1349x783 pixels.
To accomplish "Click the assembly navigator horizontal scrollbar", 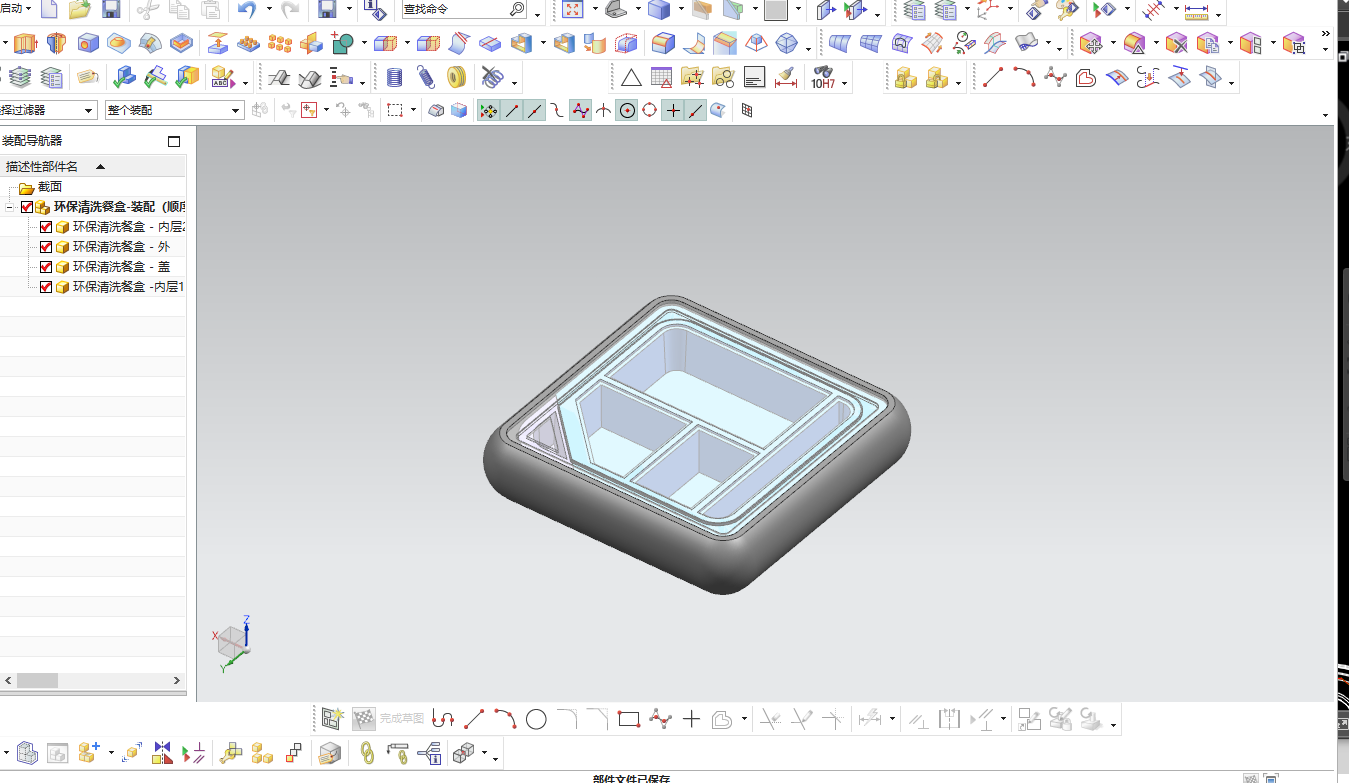I will [93, 680].
